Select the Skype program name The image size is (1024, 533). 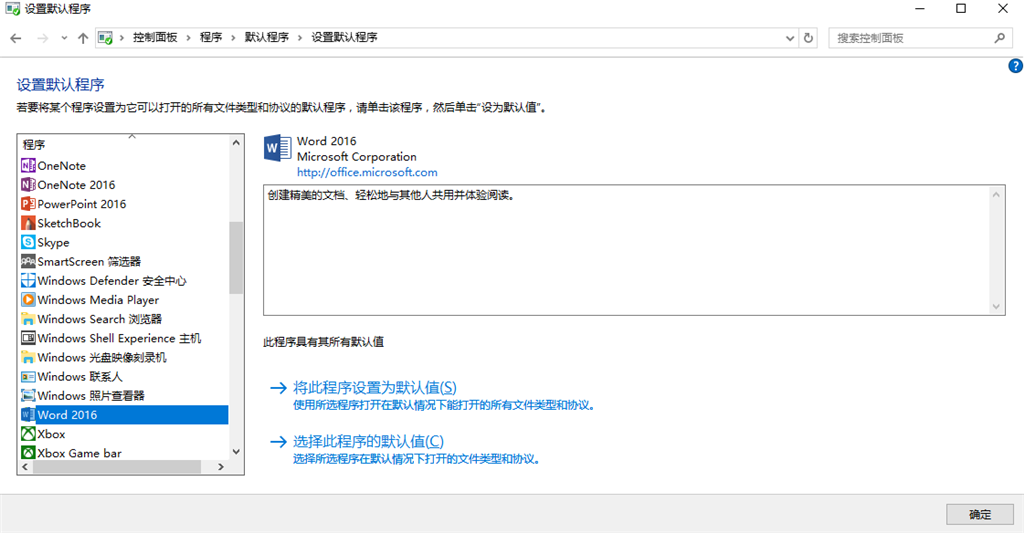tap(54, 242)
